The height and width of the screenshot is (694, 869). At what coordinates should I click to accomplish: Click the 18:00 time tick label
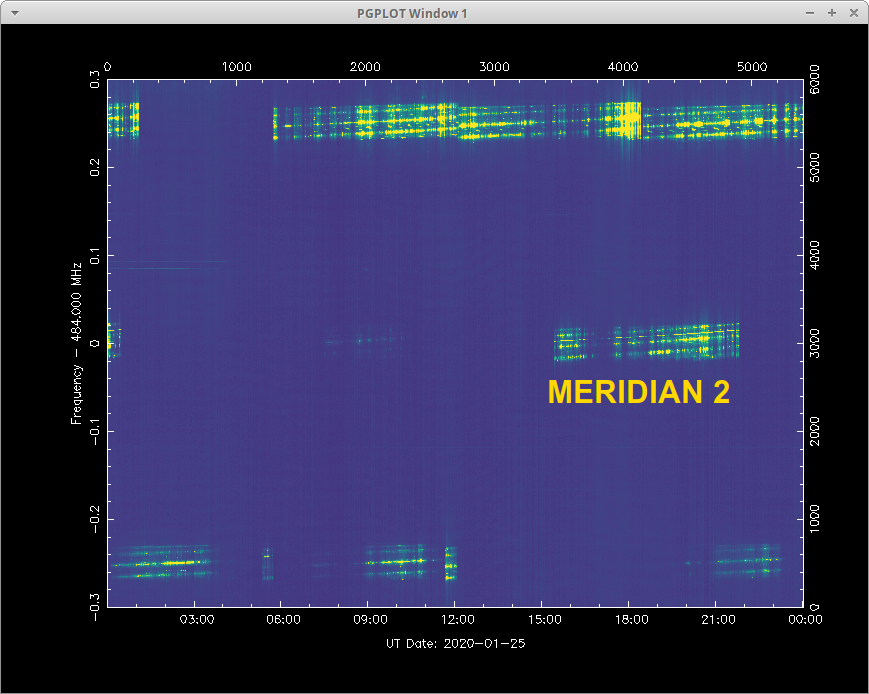pos(631,619)
